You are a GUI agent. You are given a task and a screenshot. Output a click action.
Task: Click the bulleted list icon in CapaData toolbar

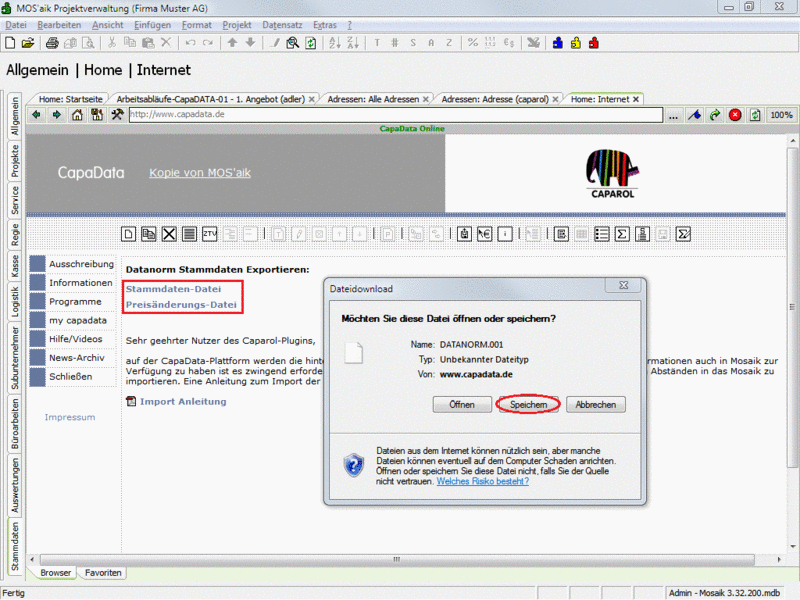[x=602, y=234]
